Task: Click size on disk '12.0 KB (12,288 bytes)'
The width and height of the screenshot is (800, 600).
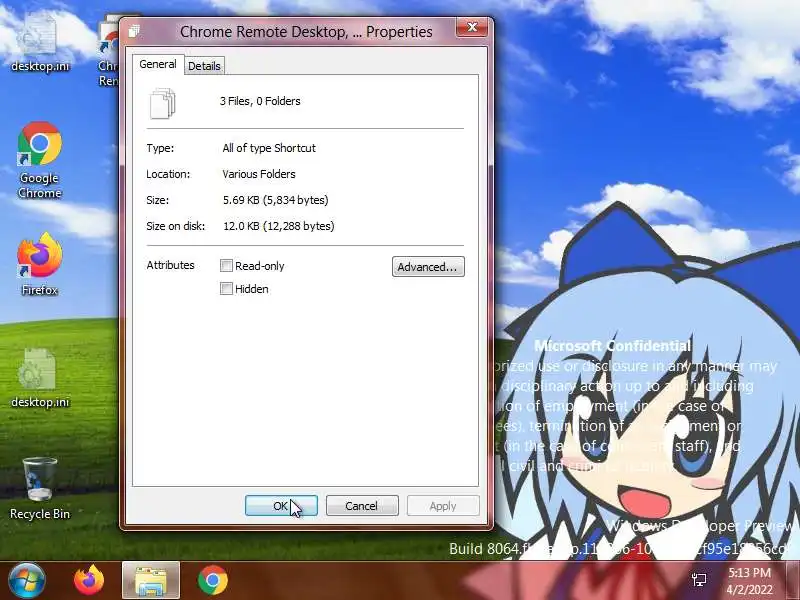Action: click(279, 226)
